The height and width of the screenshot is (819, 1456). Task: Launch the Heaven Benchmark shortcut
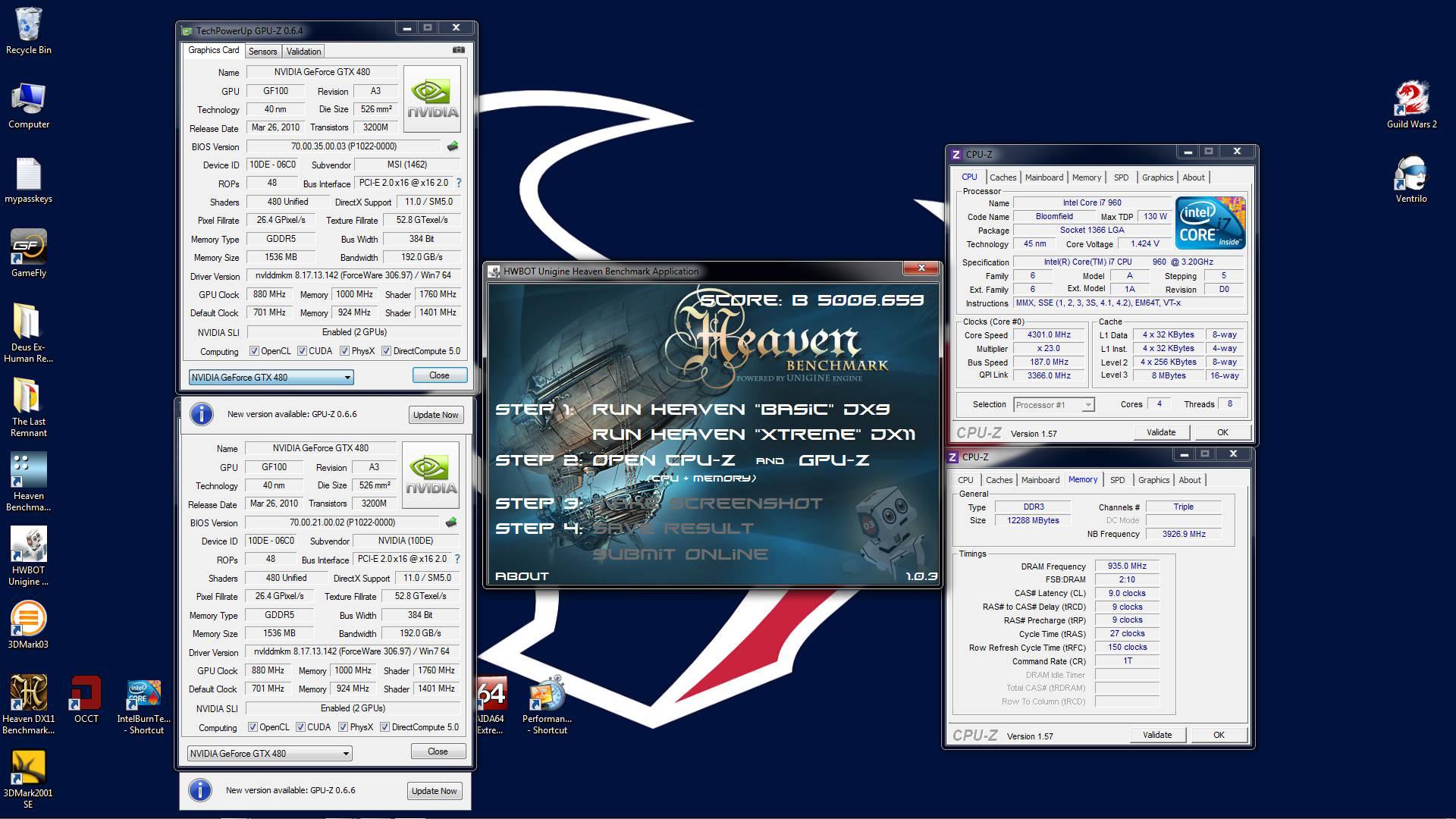pyautogui.click(x=29, y=482)
